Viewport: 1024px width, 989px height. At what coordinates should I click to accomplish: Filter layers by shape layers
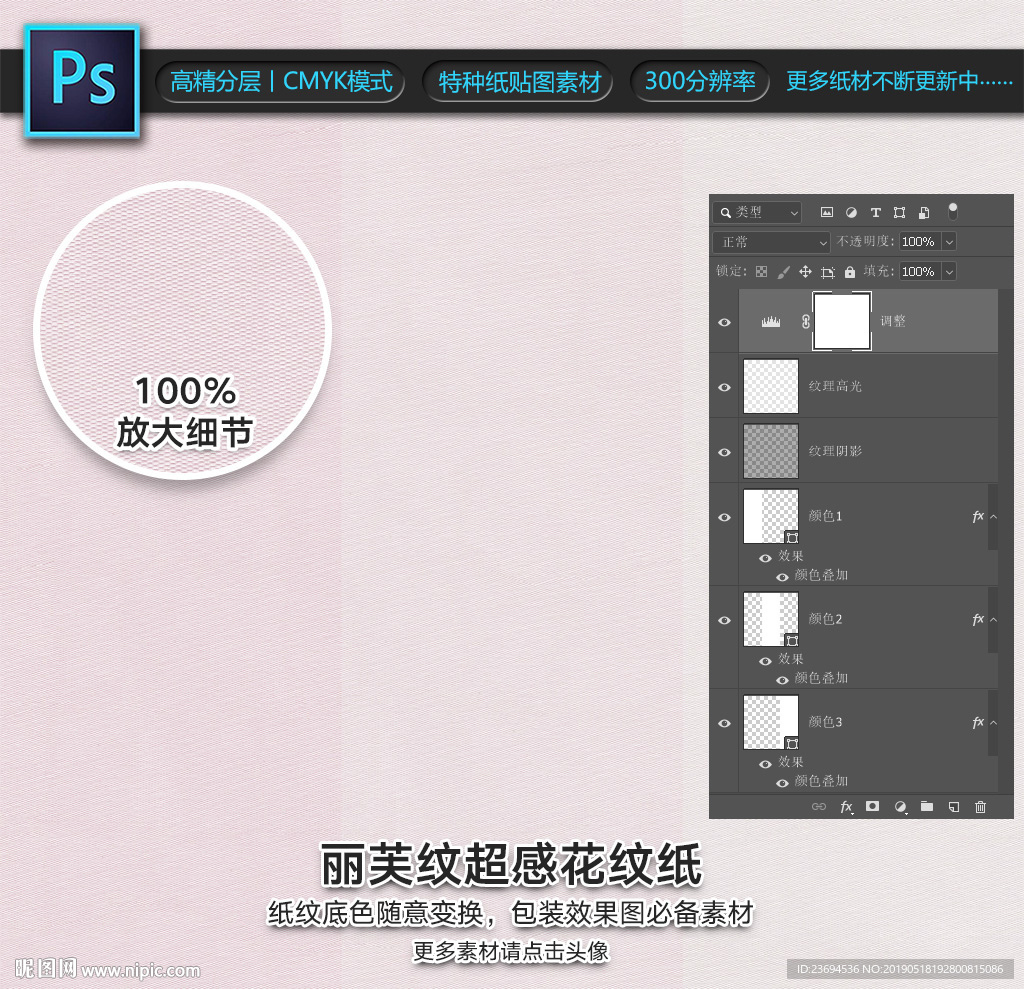coord(900,212)
